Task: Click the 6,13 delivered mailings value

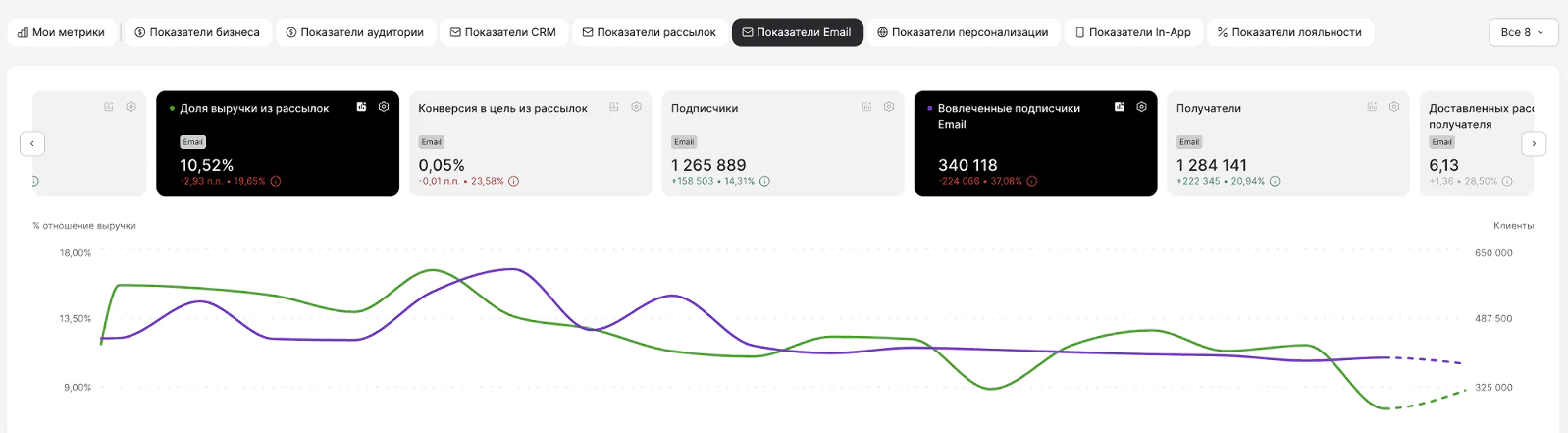Action: click(x=1444, y=165)
